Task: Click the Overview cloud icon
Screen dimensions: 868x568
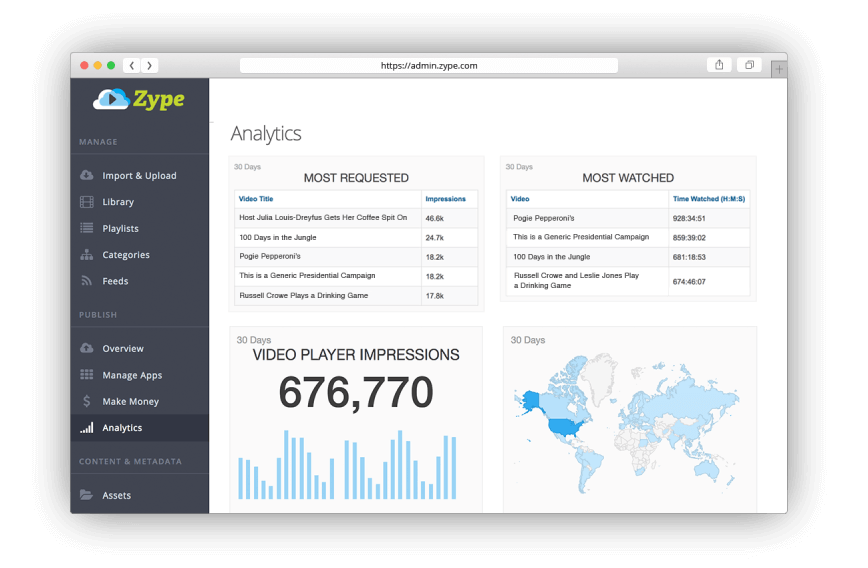Action: tap(87, 349)
